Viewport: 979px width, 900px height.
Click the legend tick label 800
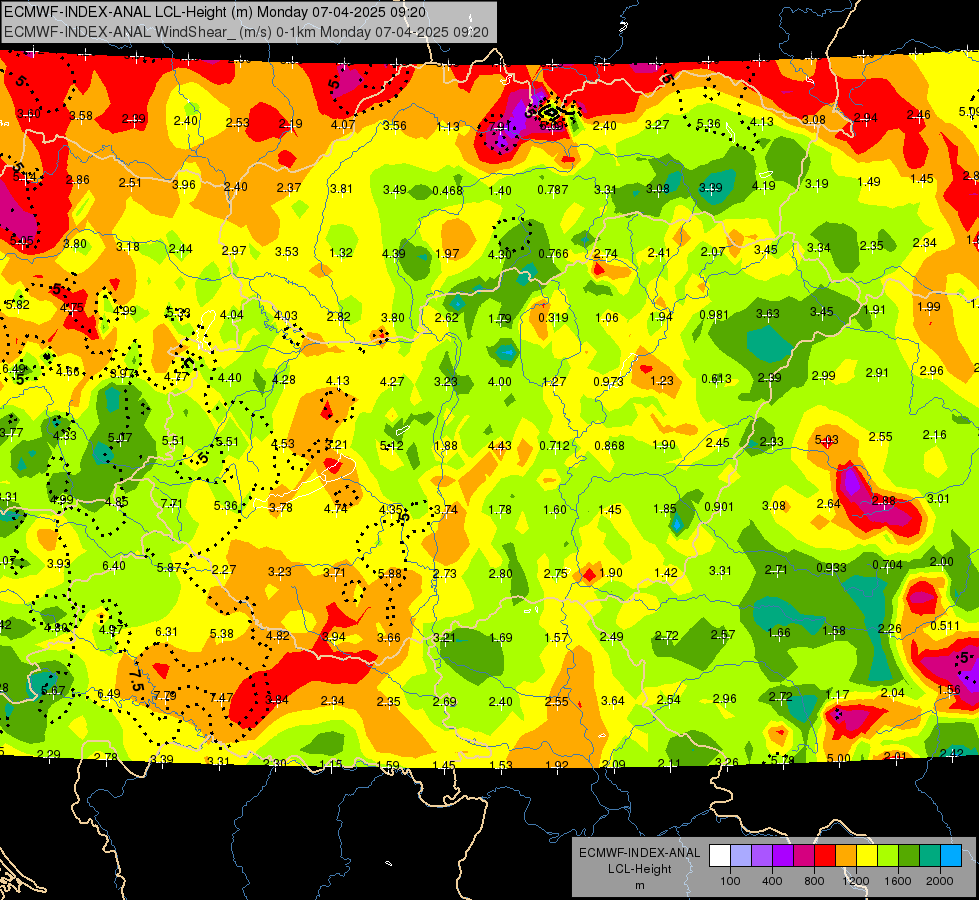click(x=814, y=881)
